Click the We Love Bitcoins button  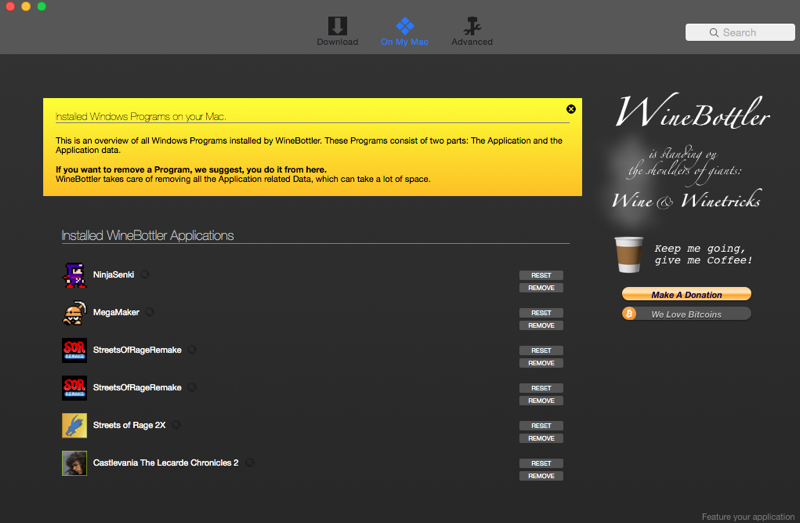[x=686, y=314]
